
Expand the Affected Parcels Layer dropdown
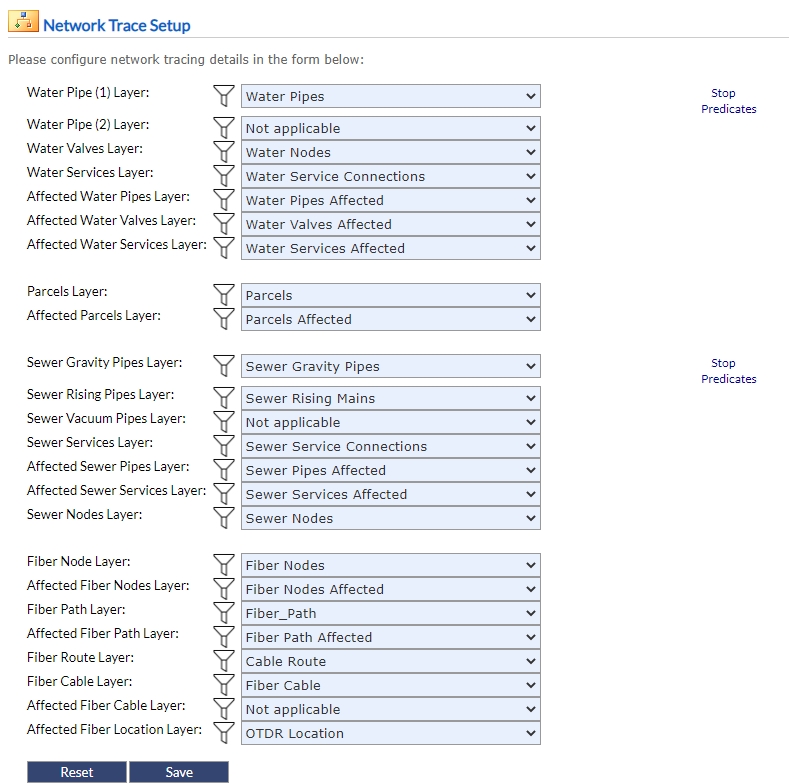click(x=390, y=320)
